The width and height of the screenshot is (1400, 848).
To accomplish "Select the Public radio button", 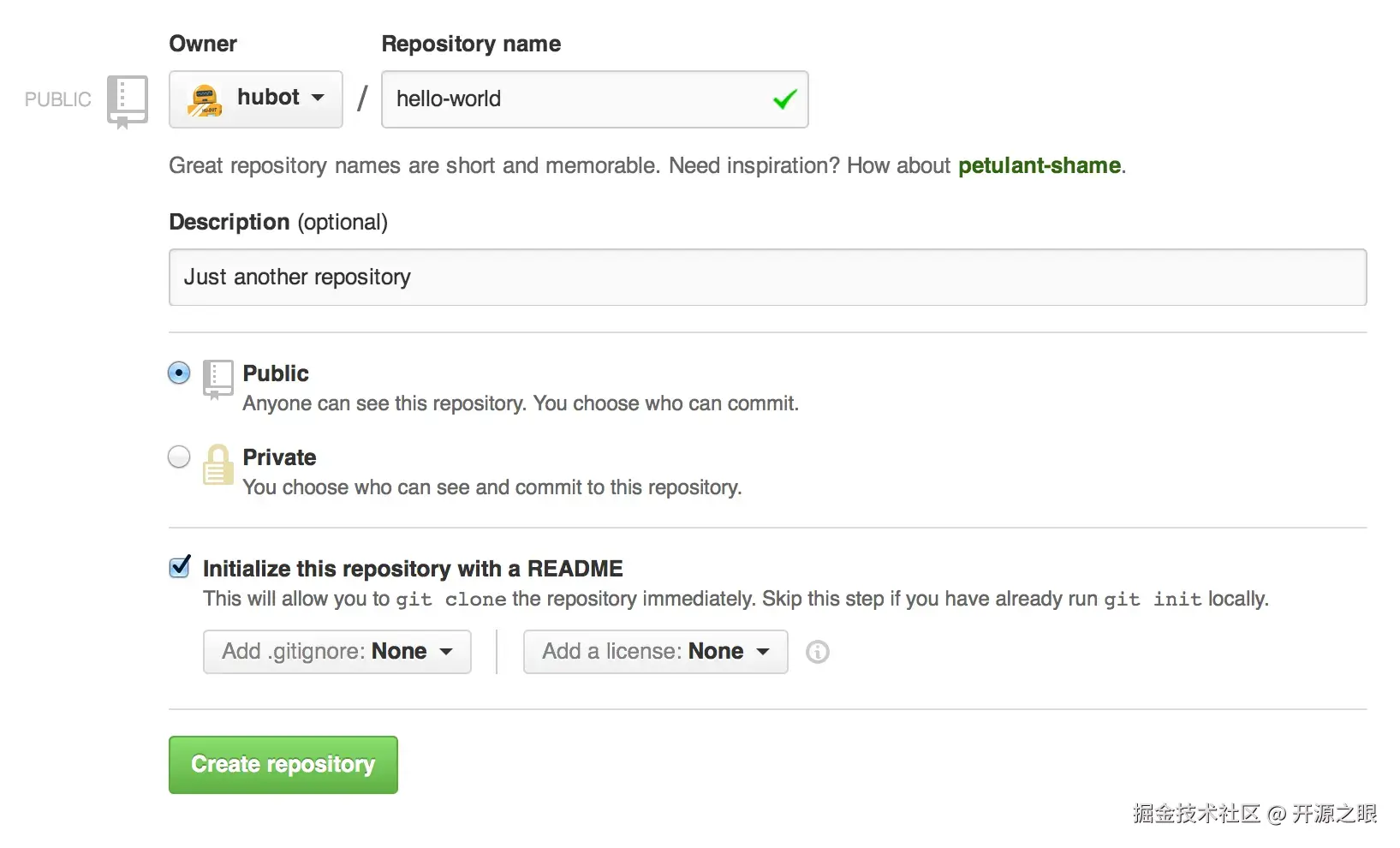I will click(x=179, y=373).
